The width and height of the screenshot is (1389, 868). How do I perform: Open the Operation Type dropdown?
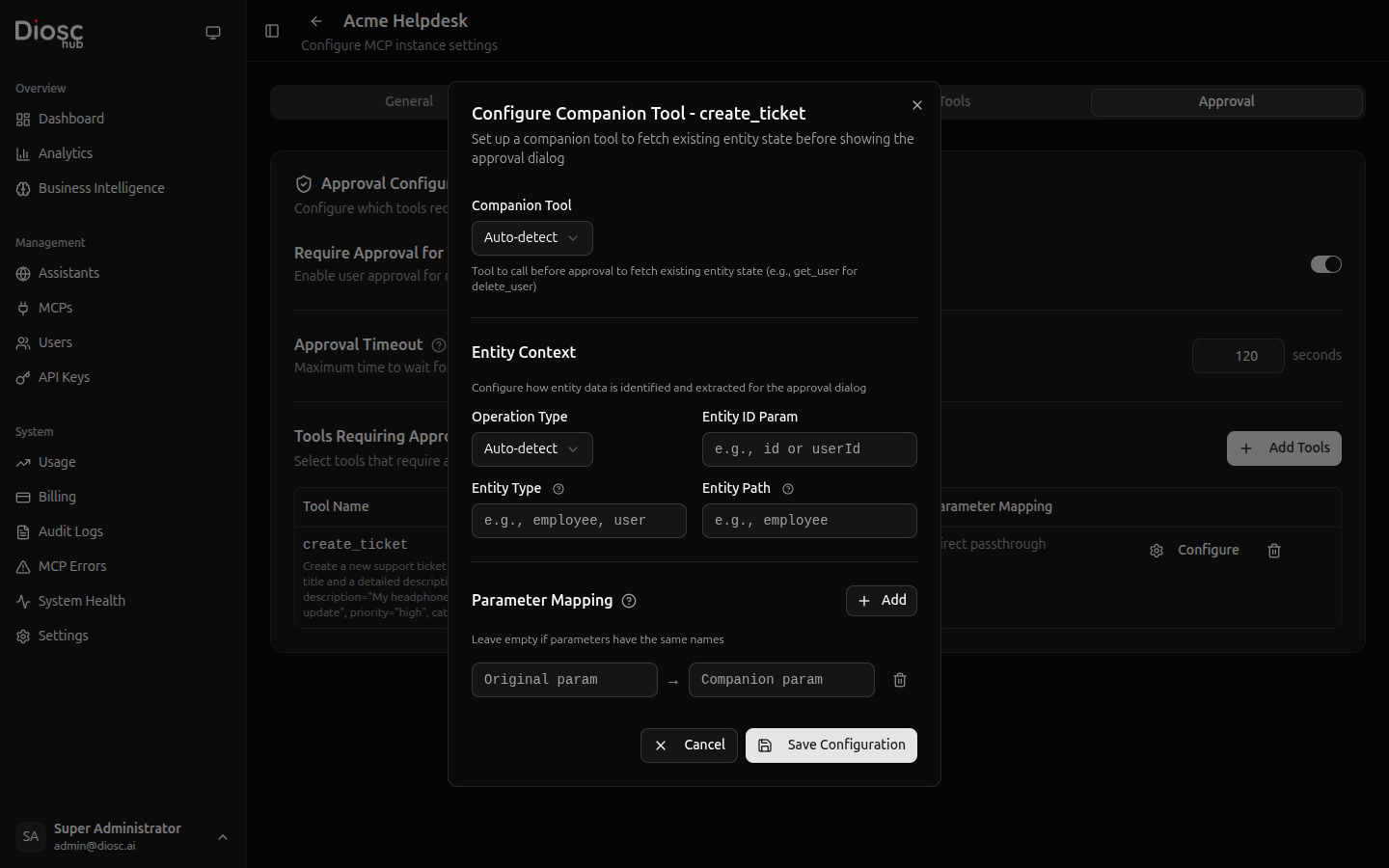click(531, 449)
